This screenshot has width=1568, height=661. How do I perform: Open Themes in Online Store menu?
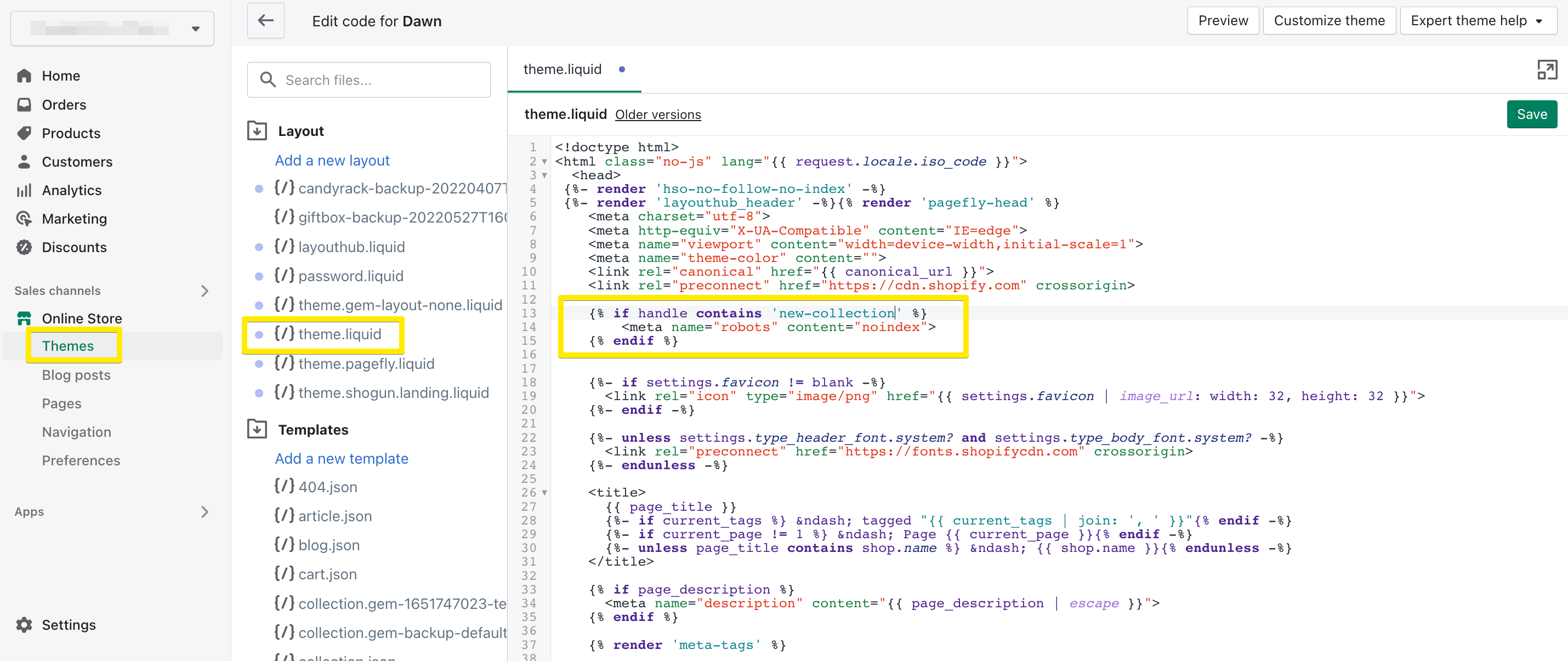point(68,346)
